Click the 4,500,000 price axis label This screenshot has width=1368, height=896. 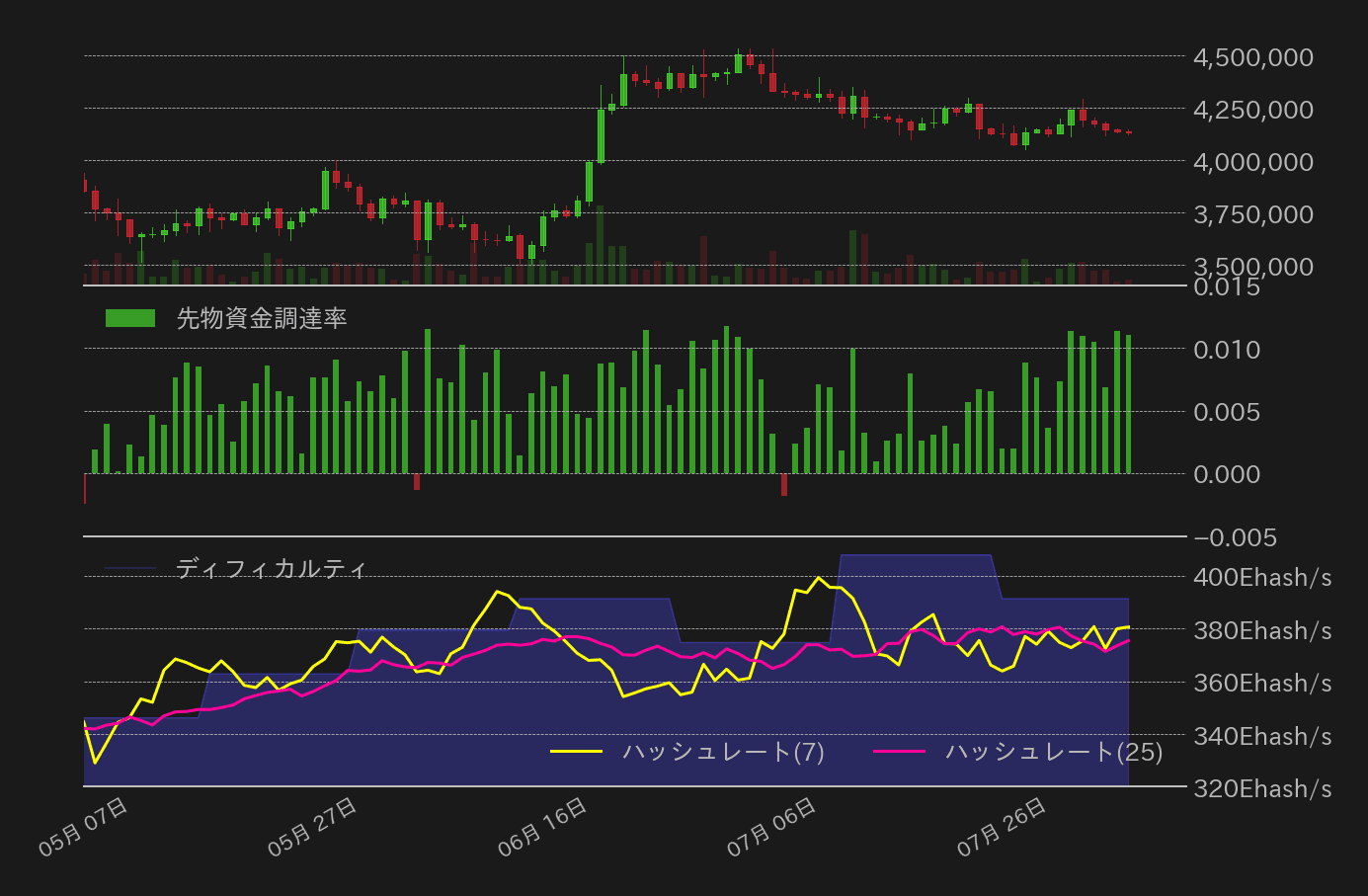click(1252, 57)
